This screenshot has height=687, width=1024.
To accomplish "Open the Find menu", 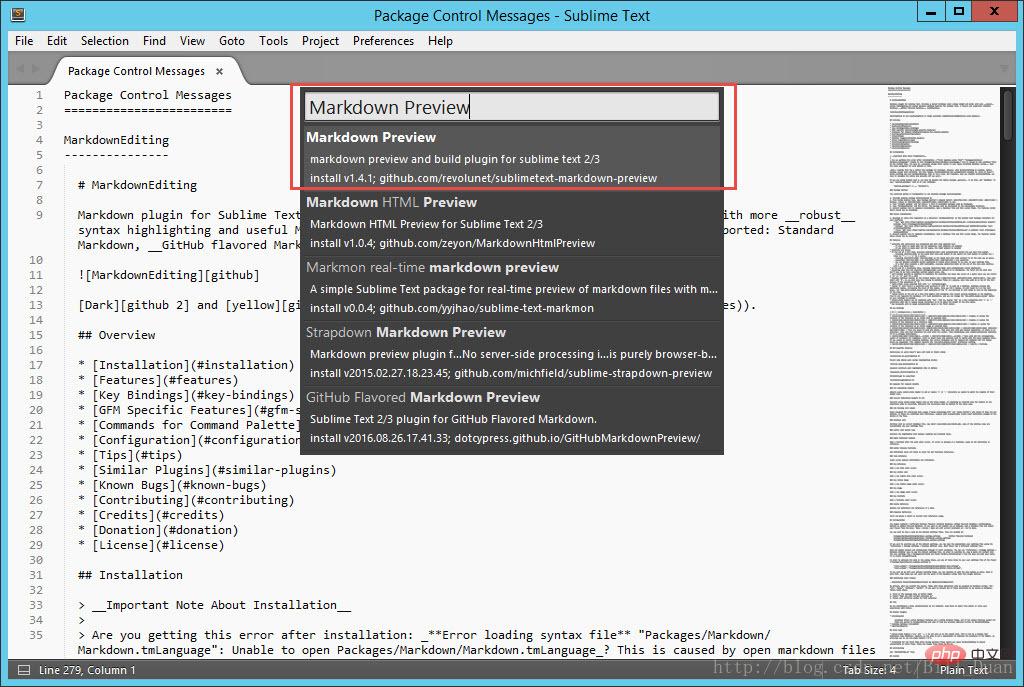I will pos(154,40).
